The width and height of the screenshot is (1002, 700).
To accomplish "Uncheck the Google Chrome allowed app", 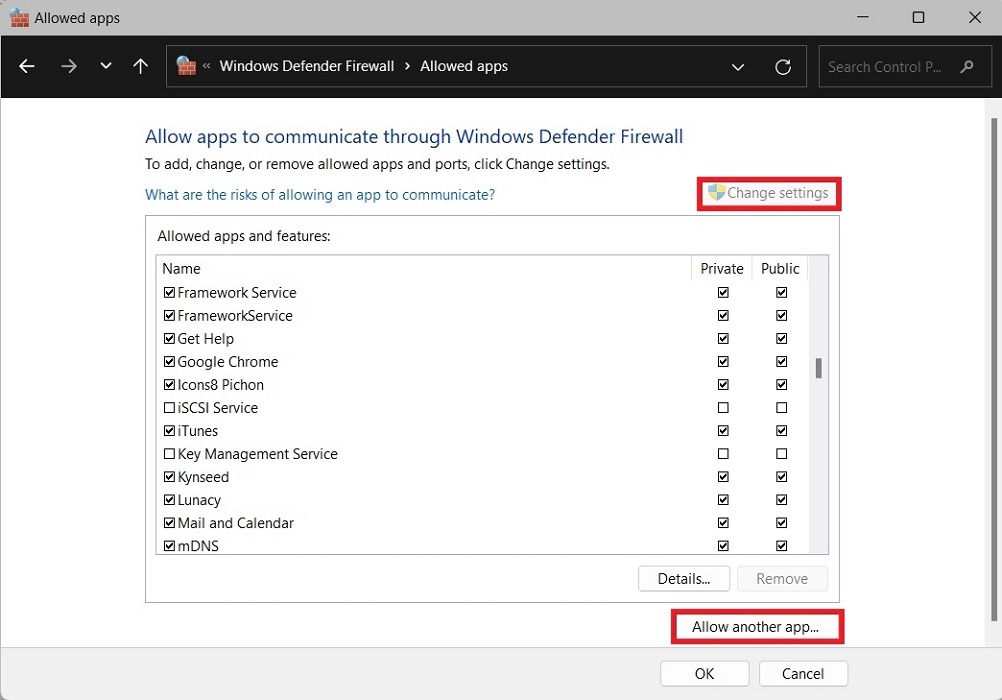I will pyautogui.click(x=169, y=361).
